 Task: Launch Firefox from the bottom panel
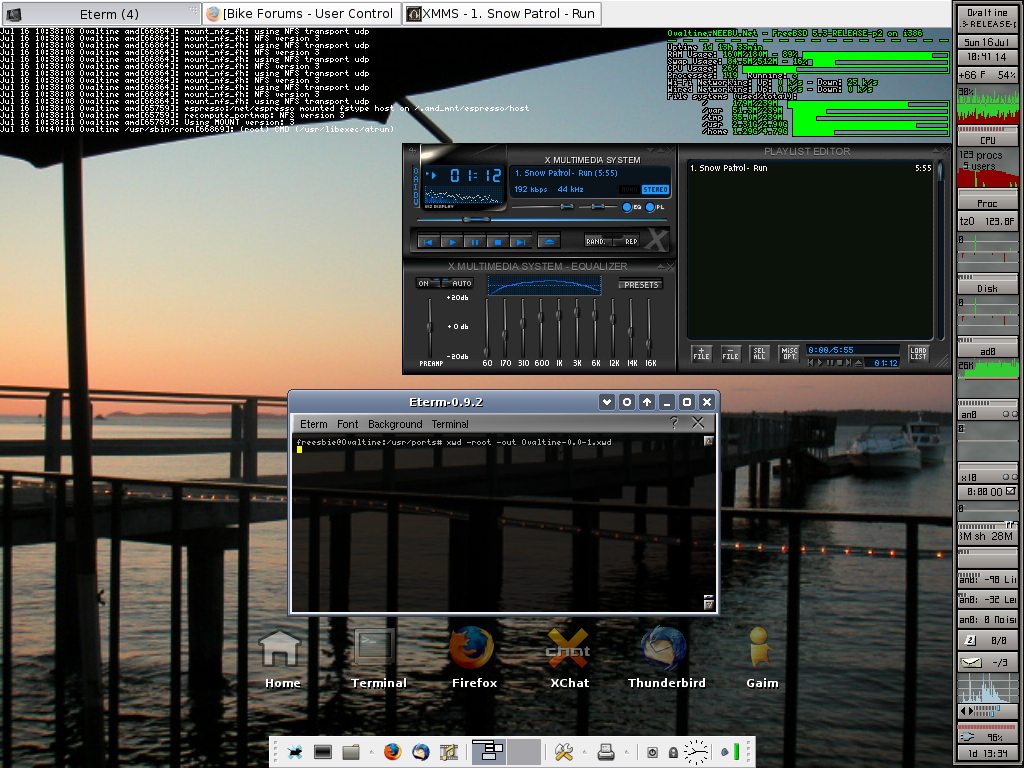392,752
